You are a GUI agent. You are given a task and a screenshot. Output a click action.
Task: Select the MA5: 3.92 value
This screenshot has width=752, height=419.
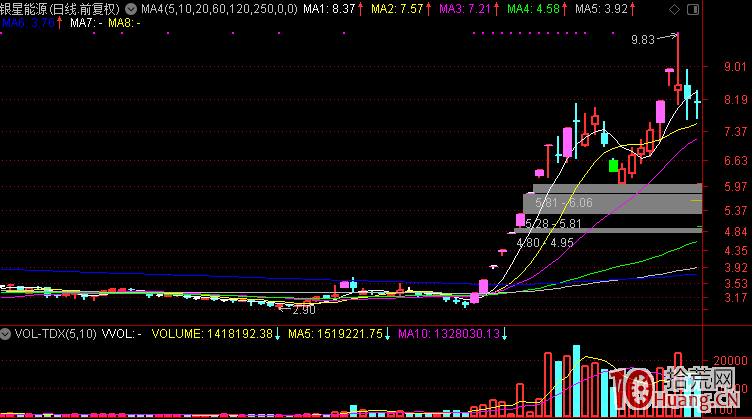tap(601, 9)
